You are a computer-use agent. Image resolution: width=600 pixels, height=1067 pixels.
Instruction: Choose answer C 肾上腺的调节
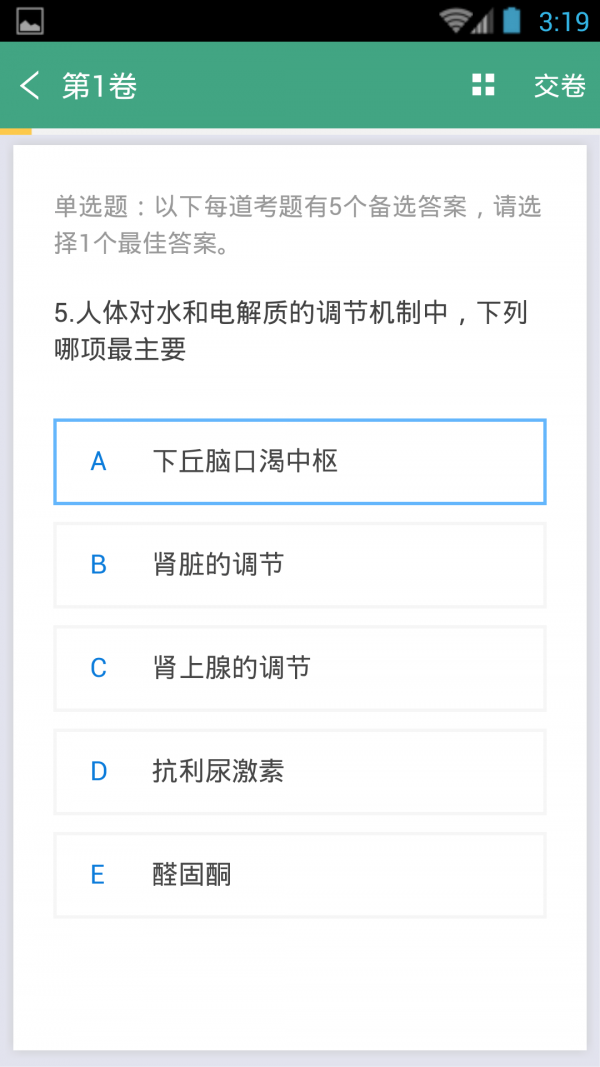[299, 668]
